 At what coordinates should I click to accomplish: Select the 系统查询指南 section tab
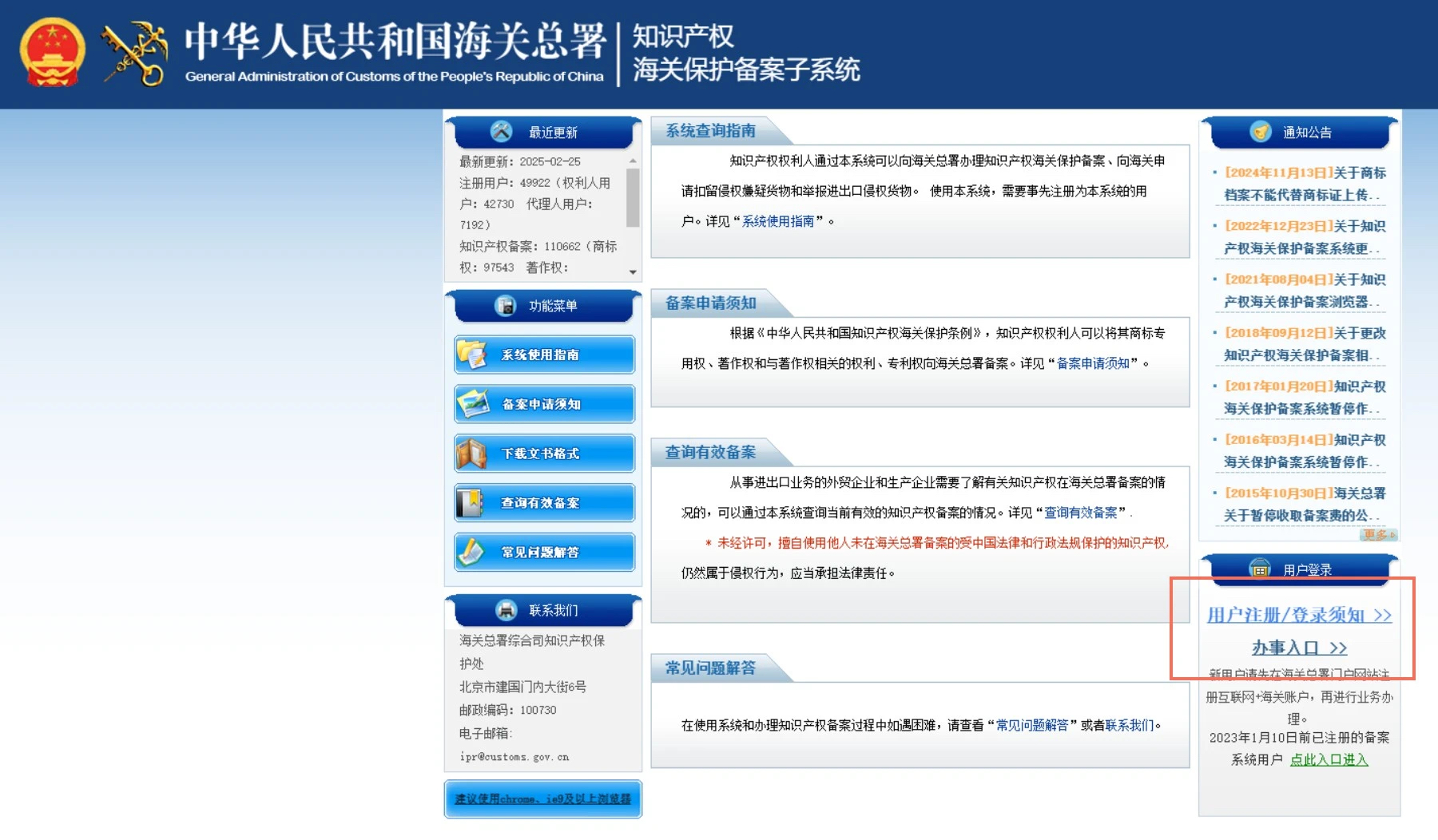pos(711,131)
